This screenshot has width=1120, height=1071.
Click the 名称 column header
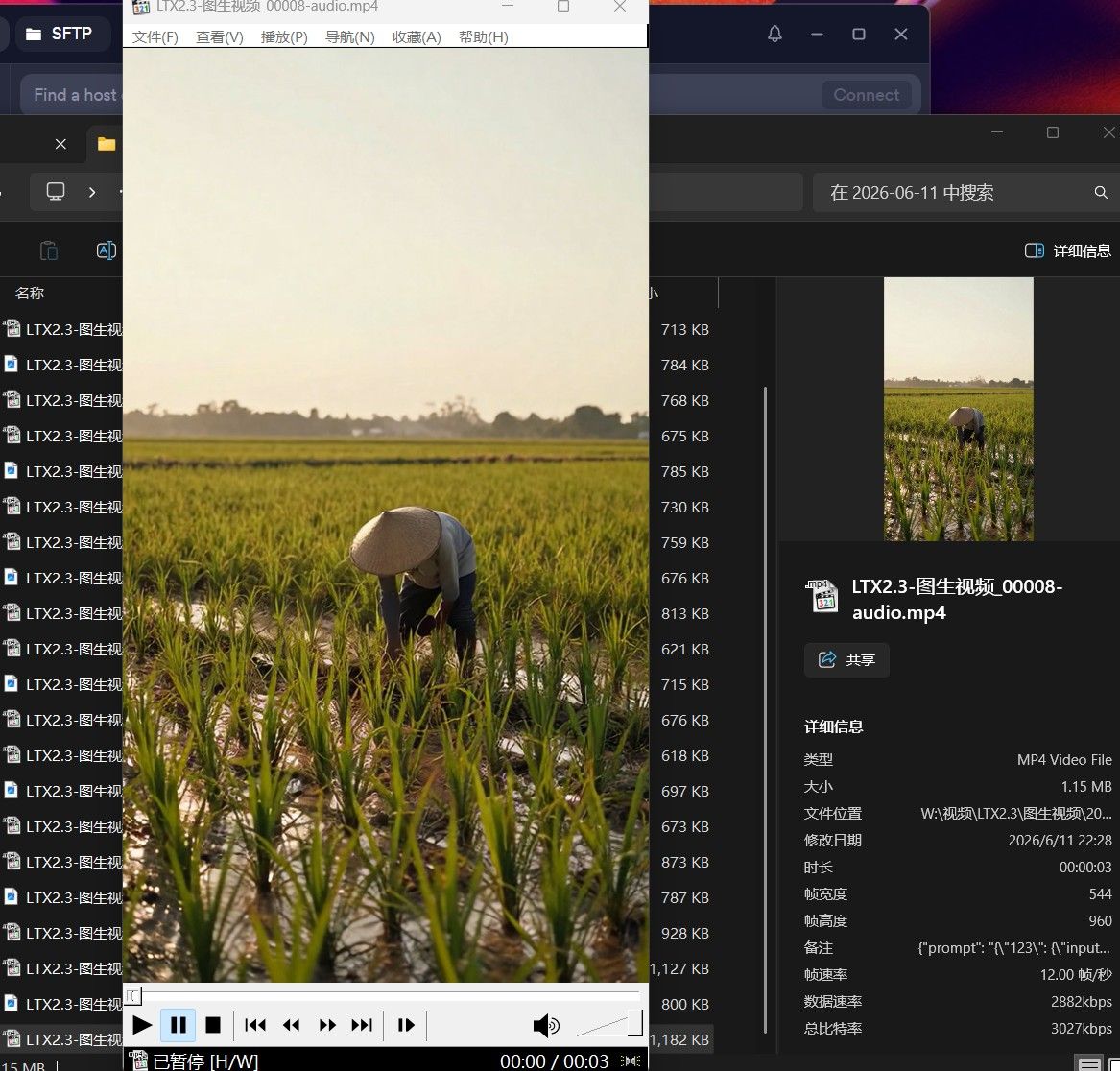(x=30, y=293)
